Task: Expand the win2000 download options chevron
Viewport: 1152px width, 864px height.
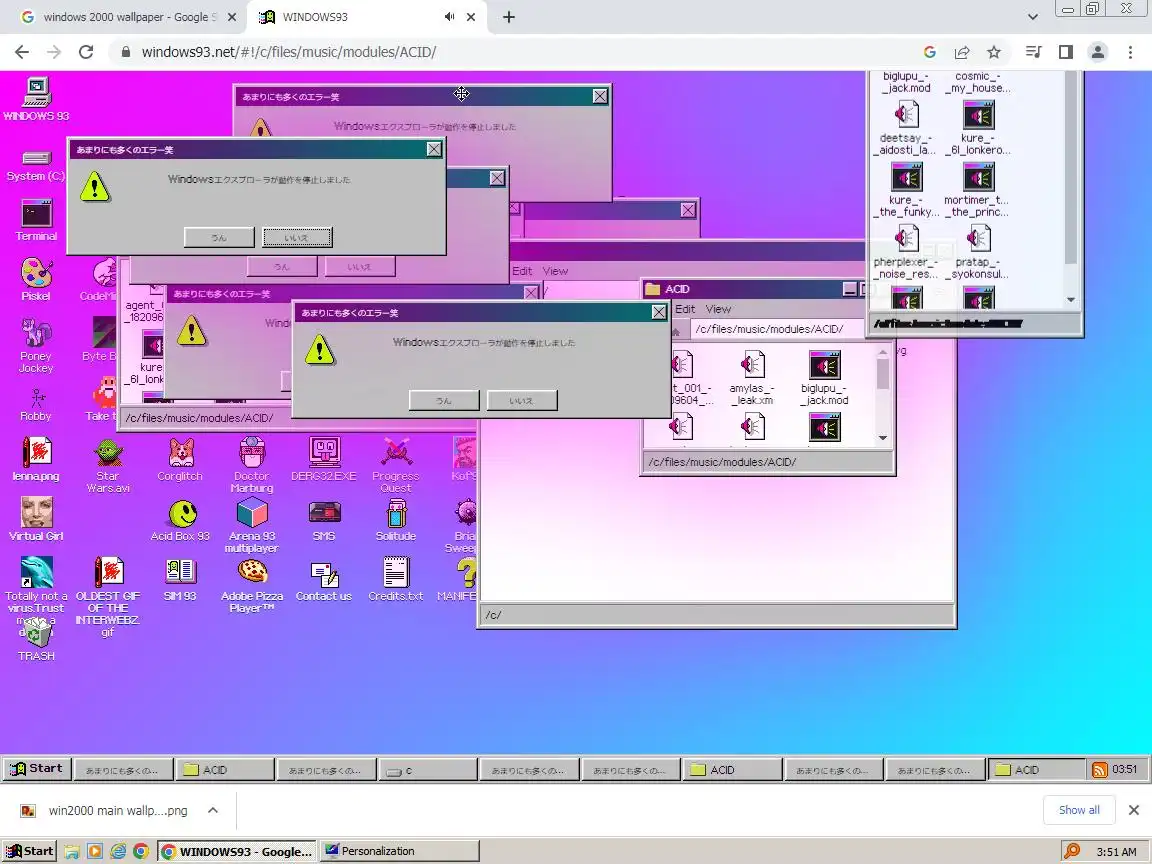Action: tap(213, 810)
